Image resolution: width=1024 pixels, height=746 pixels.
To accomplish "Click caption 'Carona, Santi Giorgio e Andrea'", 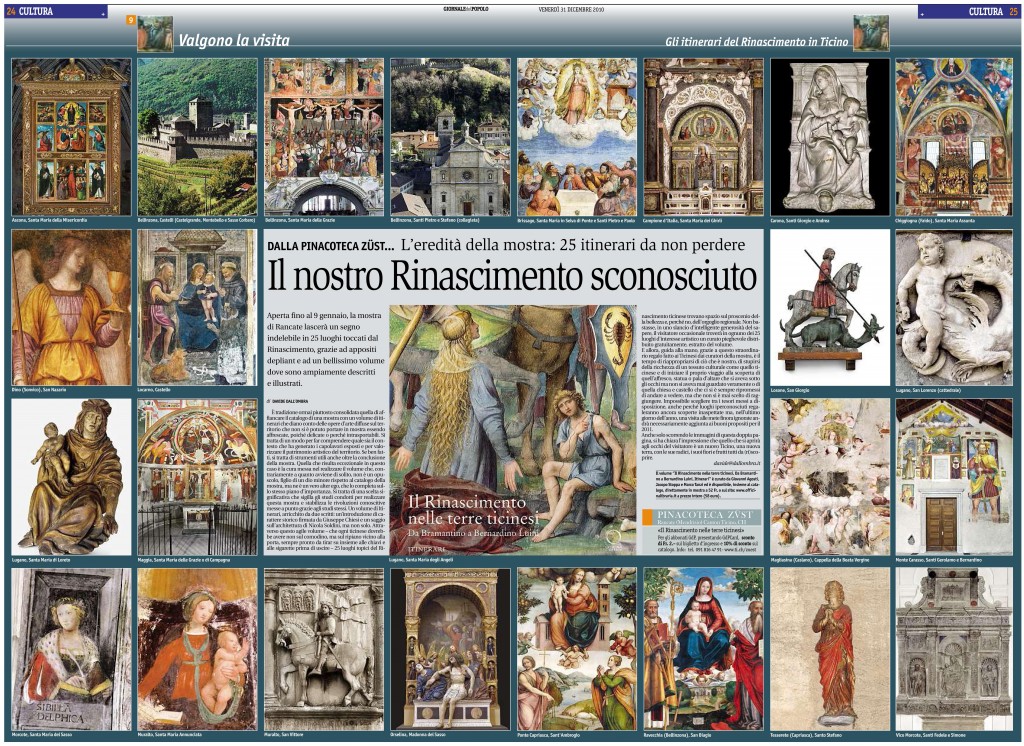I will [x=800, y=221].
